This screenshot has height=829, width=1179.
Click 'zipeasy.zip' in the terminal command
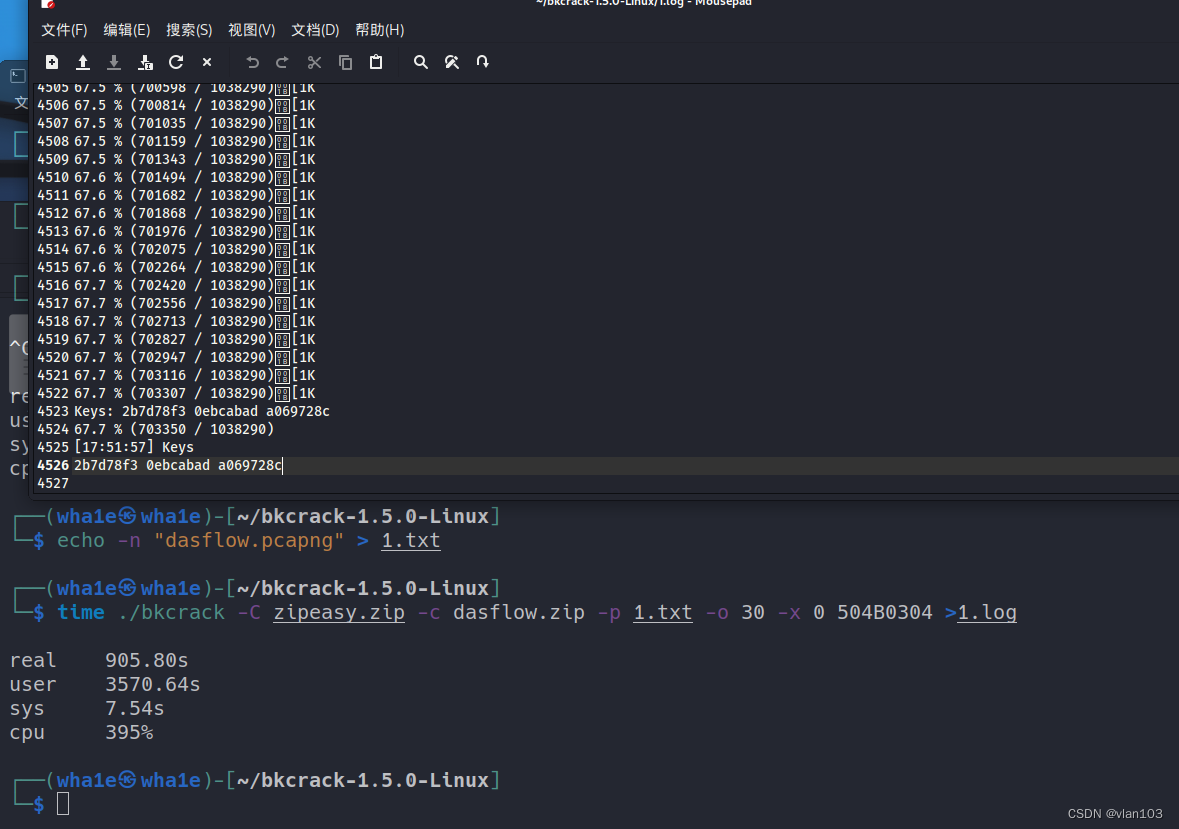(339, 613)
